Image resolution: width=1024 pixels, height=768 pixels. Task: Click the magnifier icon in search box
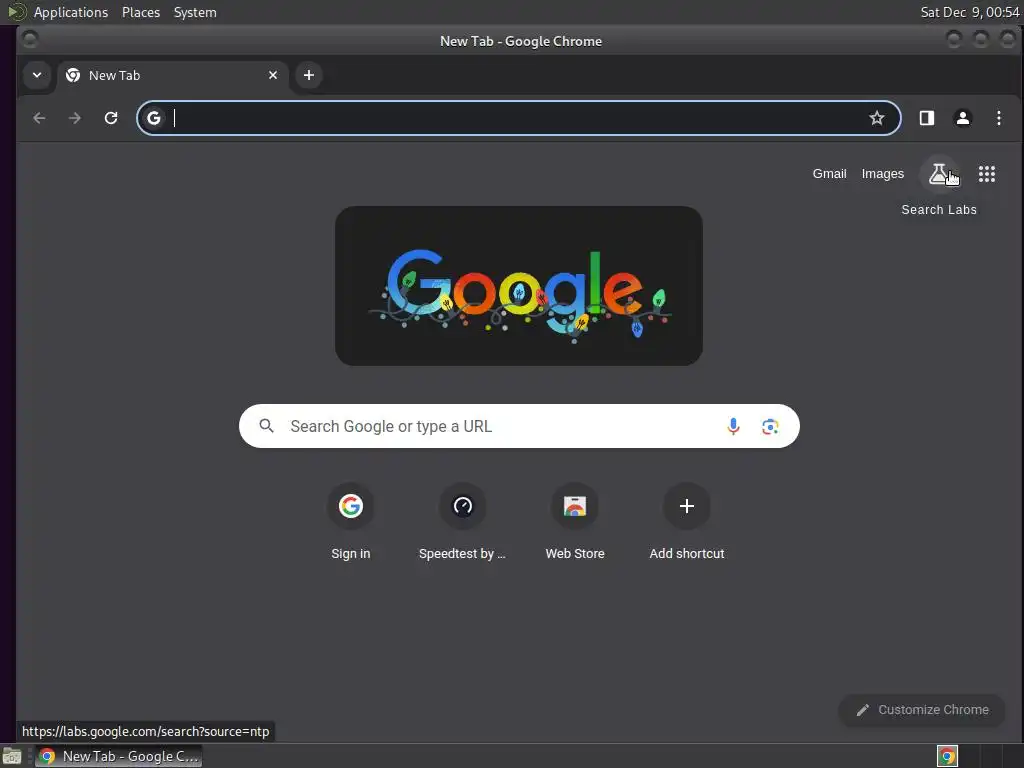(x=266, y=426)
